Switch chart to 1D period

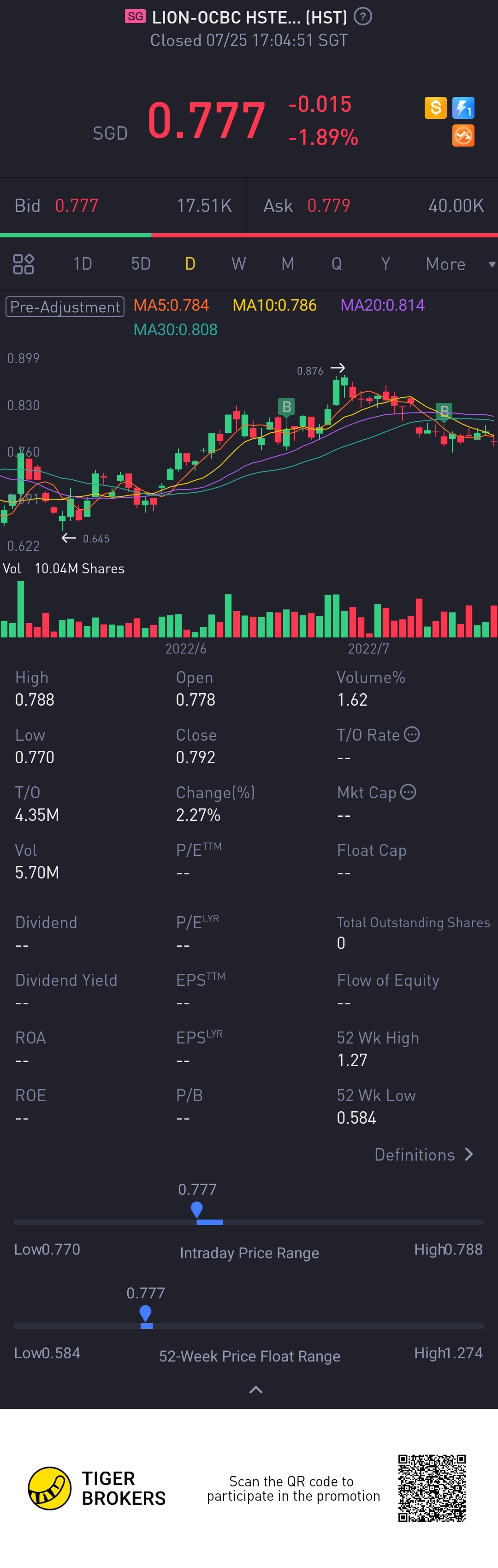[83, 264]
